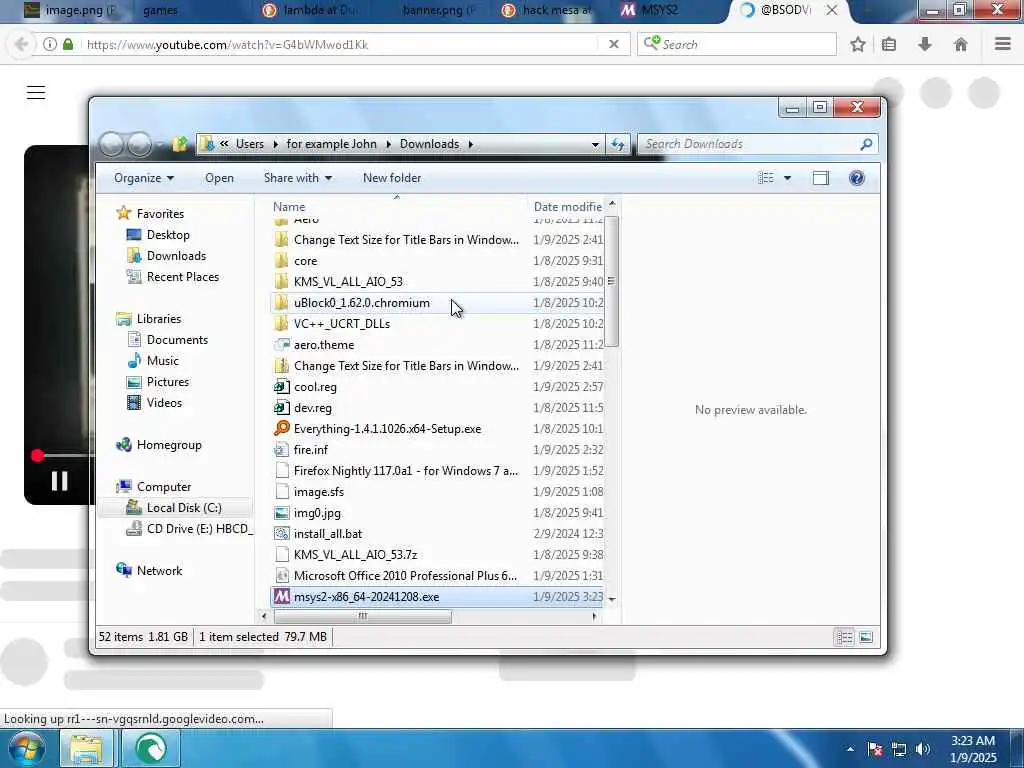
Task: Expand the address bar history dropdown
Action: pos(595,144)
